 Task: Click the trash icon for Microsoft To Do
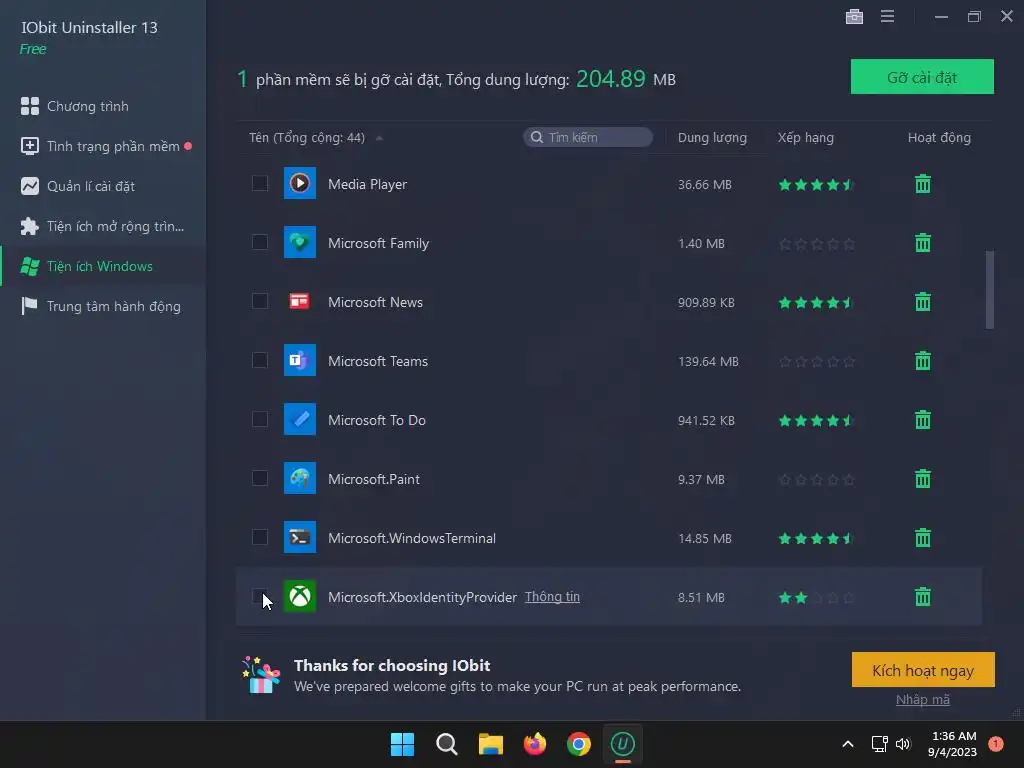point(922,420)
